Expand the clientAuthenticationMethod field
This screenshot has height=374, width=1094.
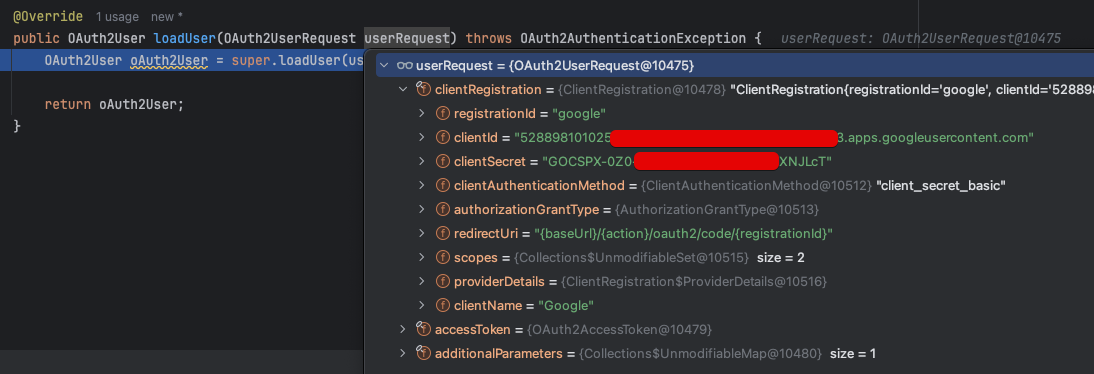(421, 186)
